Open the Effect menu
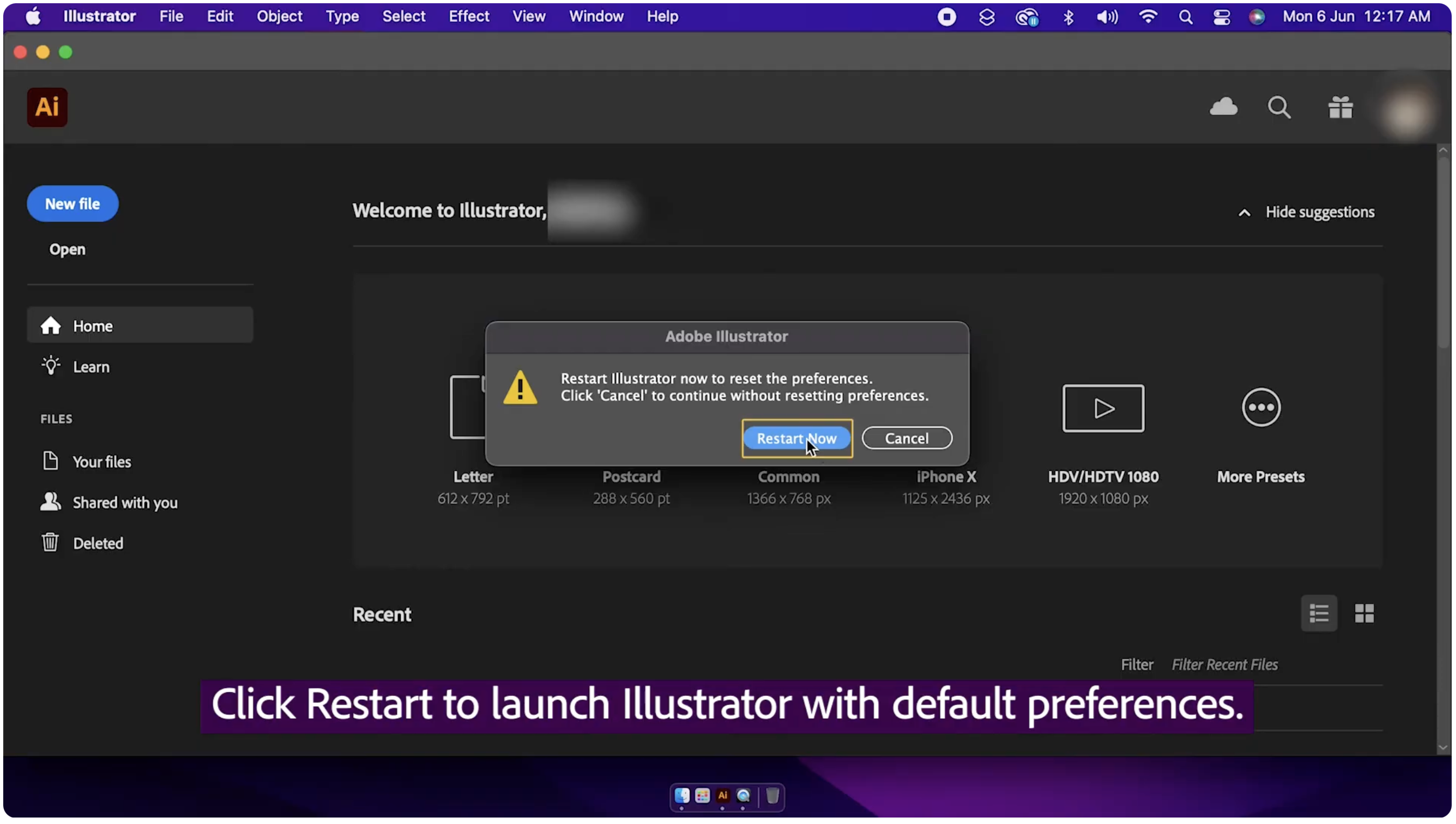Image resolution: width=1456 pixels, height=824 pixels. point(469,16)
